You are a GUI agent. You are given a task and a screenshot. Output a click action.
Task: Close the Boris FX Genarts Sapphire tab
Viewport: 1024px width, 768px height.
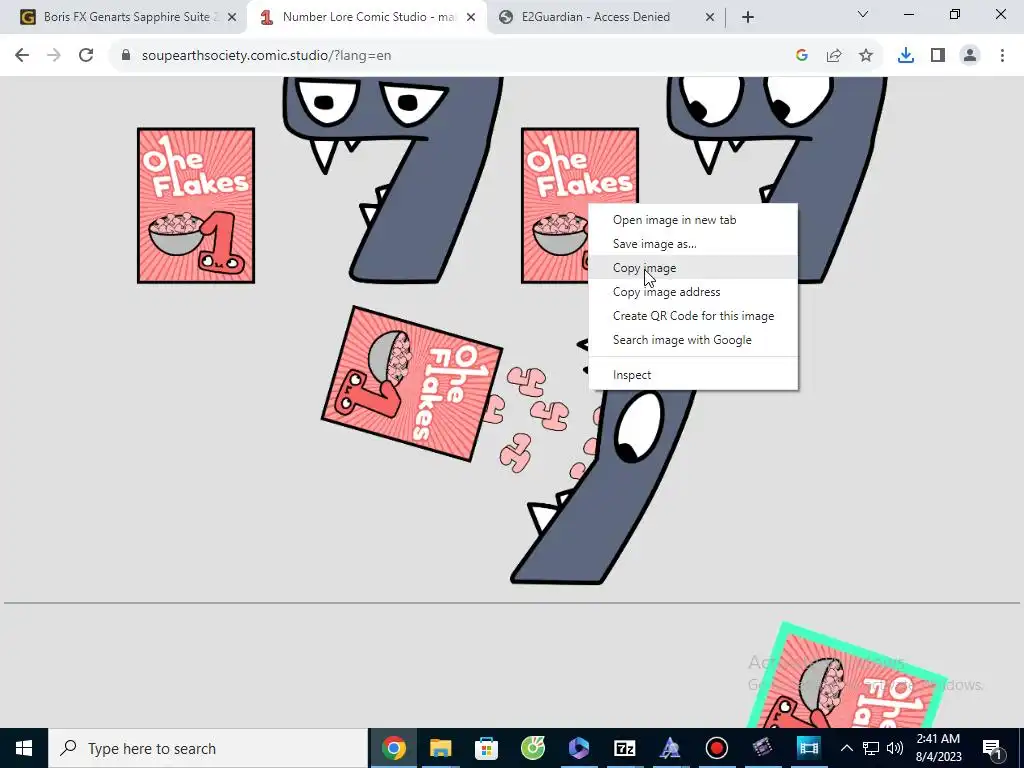[x=232, y=17]
